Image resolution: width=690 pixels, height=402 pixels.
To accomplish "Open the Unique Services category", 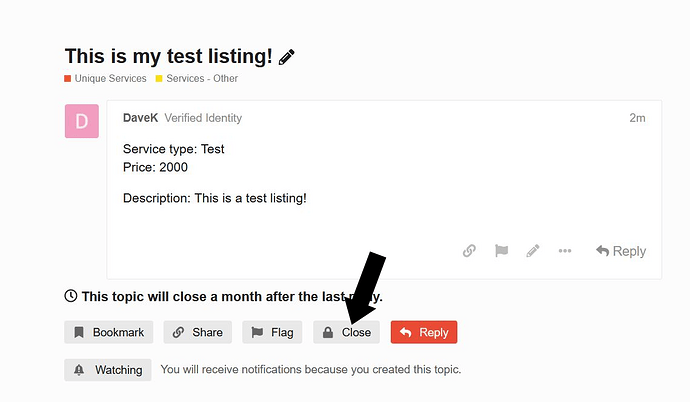I will pyautogui.click(x=110, y=78).
